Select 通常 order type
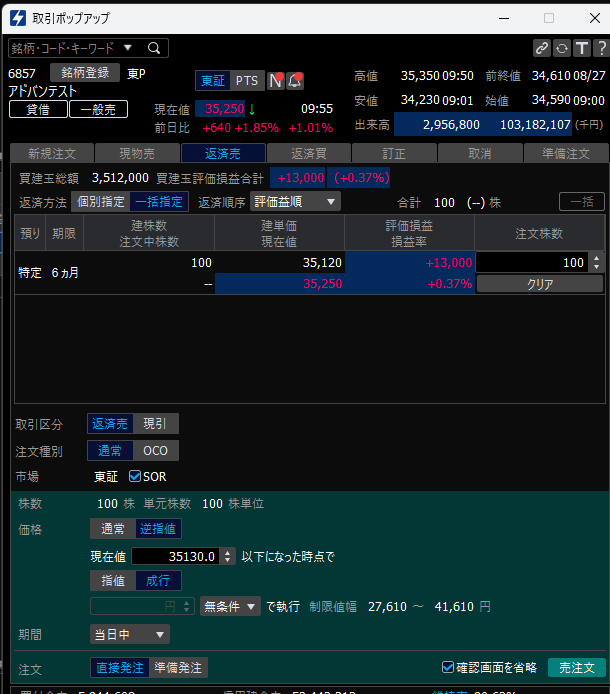610x694 pixels. pos(110,451)
